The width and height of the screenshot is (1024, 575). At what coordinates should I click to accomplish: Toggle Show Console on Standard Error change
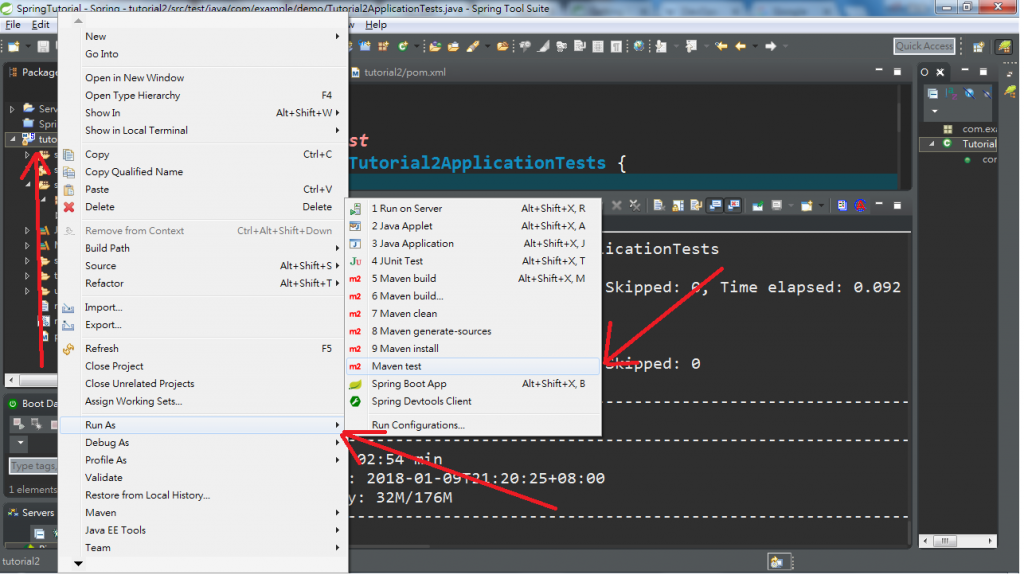coord(733,206)
